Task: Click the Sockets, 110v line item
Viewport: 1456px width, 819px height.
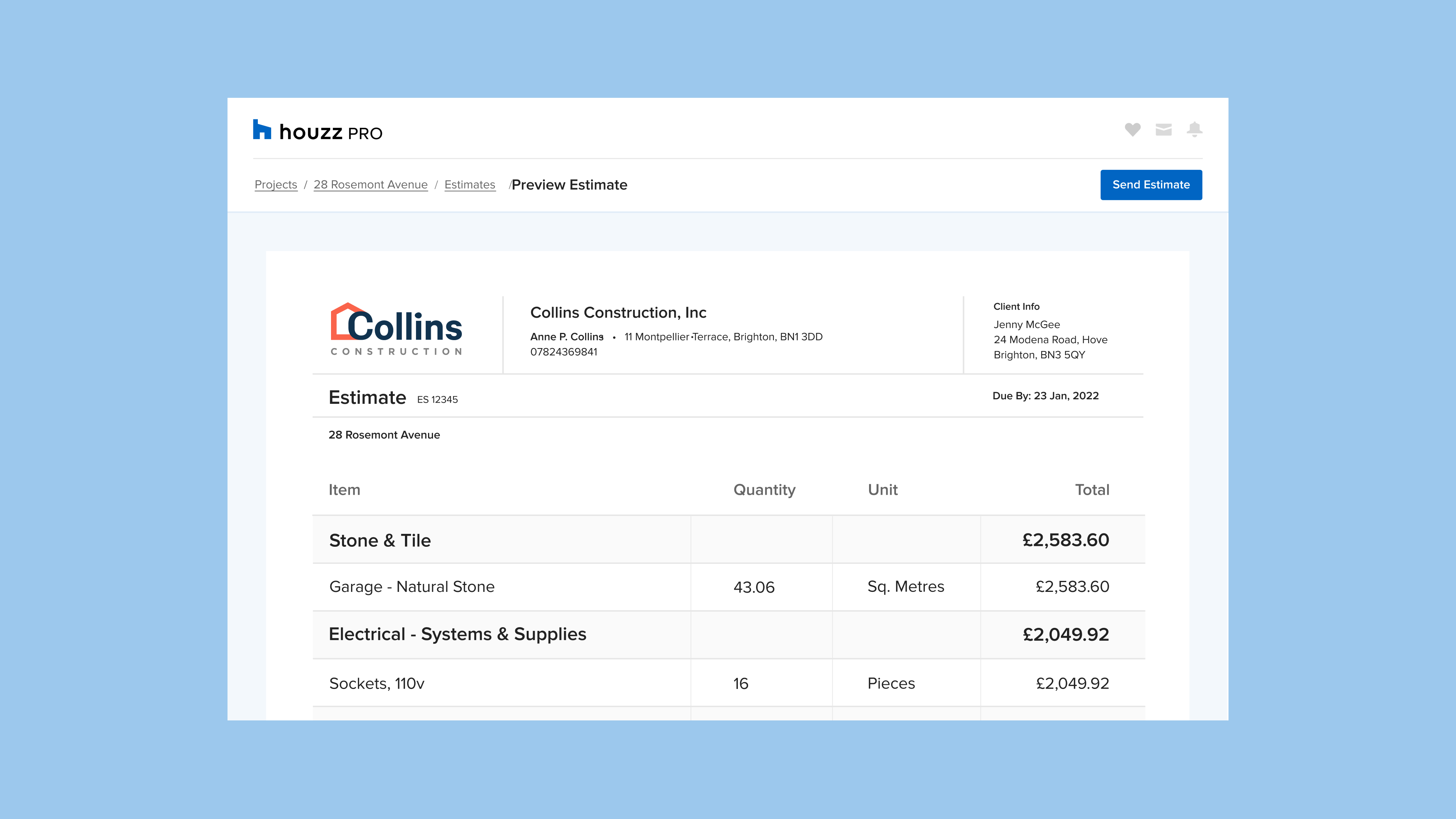Action: [377, 683]
